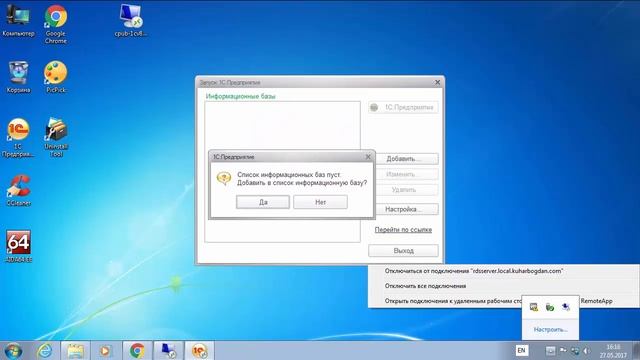Click the taskbar clock showing 16:18

tap(613, 351)
